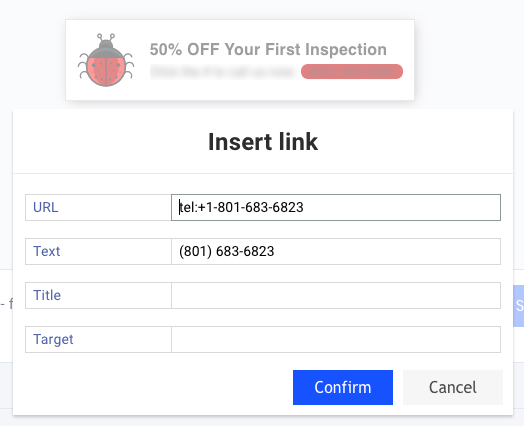Click the empty footer space left of Confirm

pyautogui.click(x=153, y=388)
